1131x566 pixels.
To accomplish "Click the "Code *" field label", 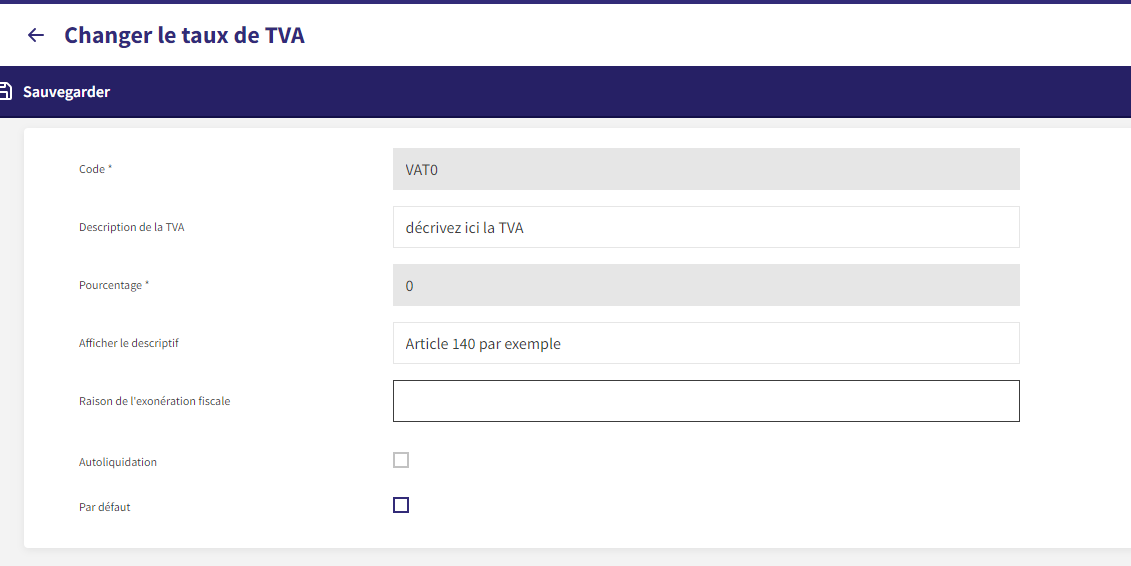I will [95, 169].
